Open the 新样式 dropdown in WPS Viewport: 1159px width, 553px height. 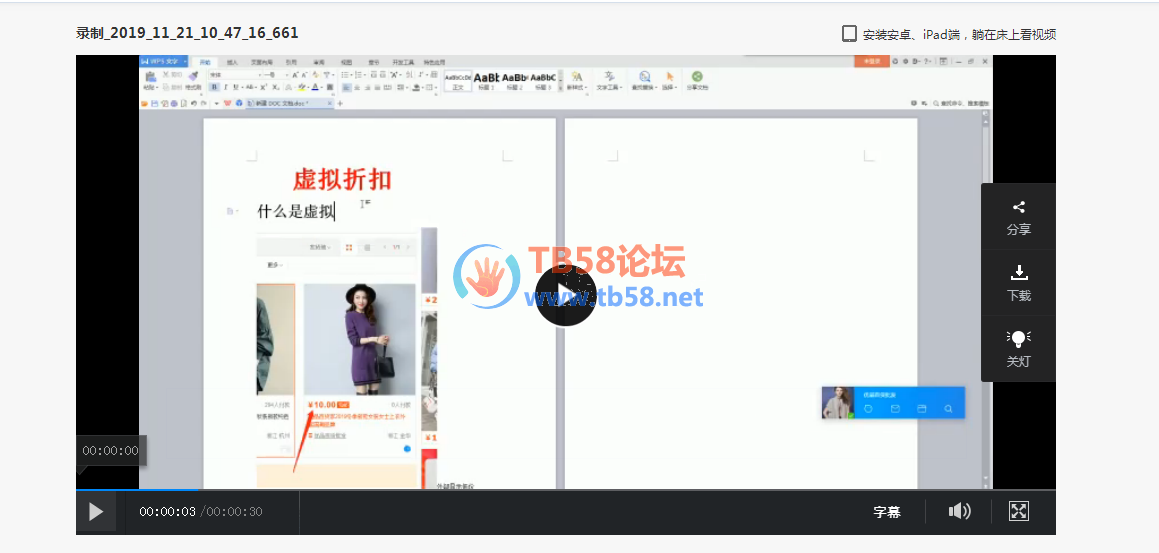pyautogui.click(x=577, y=79)
